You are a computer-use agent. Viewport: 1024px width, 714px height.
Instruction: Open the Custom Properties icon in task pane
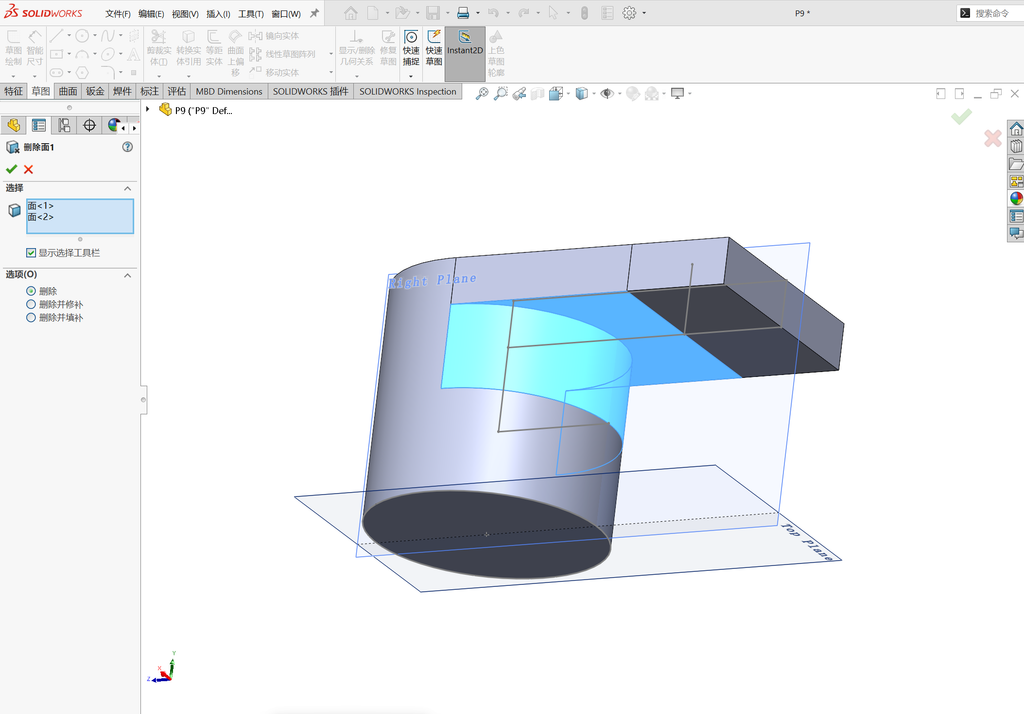coord(1016,216)
